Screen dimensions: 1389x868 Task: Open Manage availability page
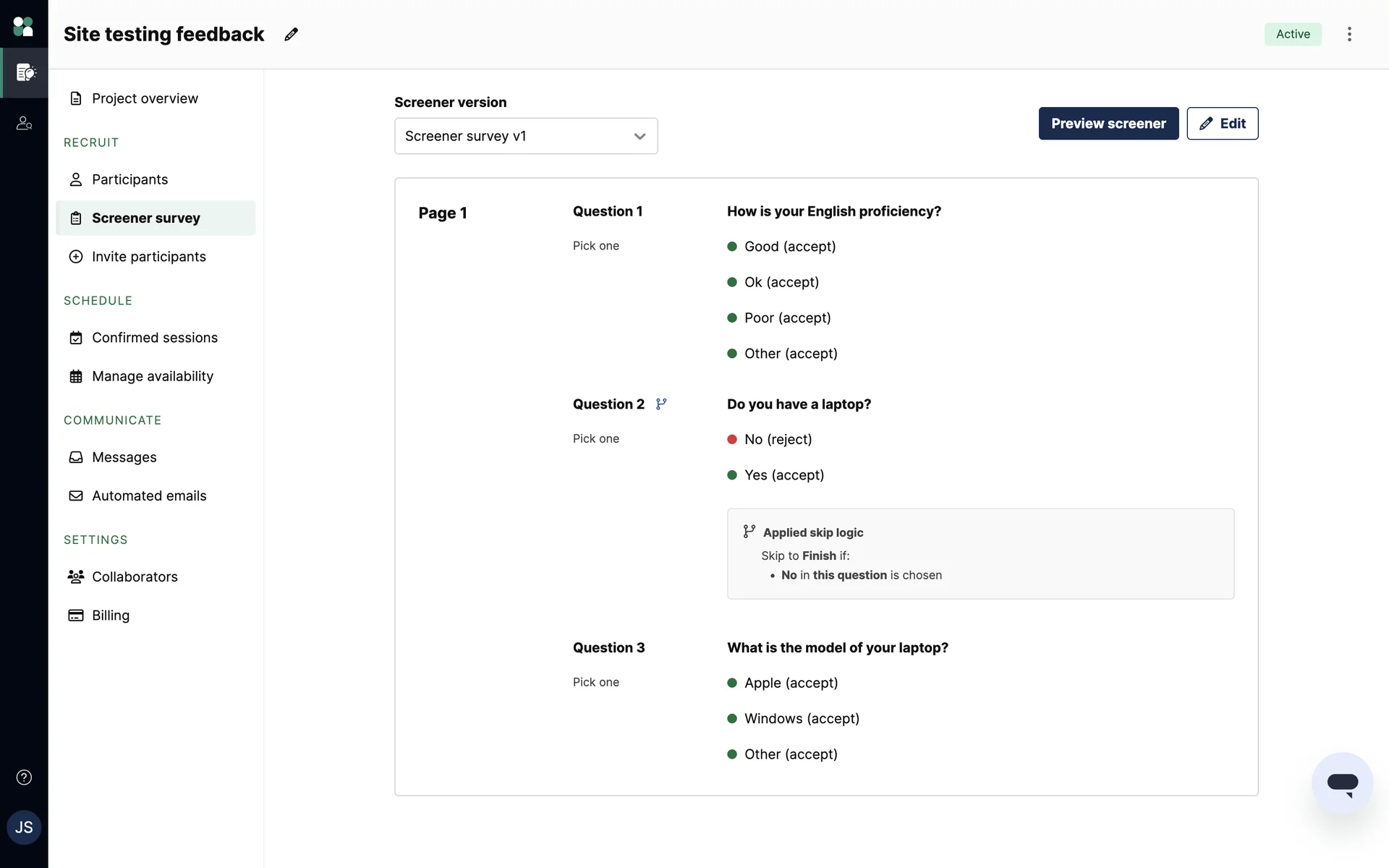(x=152, y=376)
